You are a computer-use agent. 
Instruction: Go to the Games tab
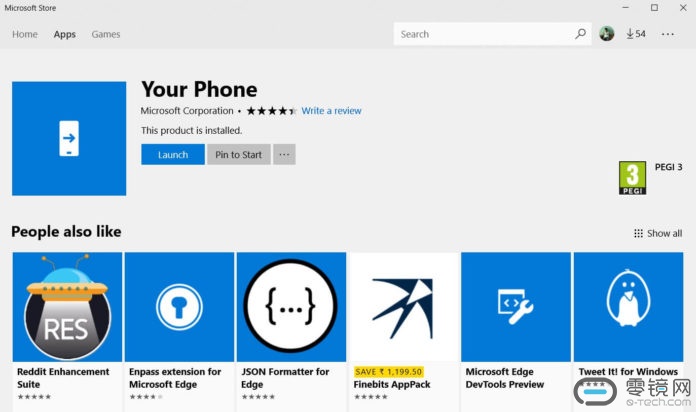click(x=106, y=34)
